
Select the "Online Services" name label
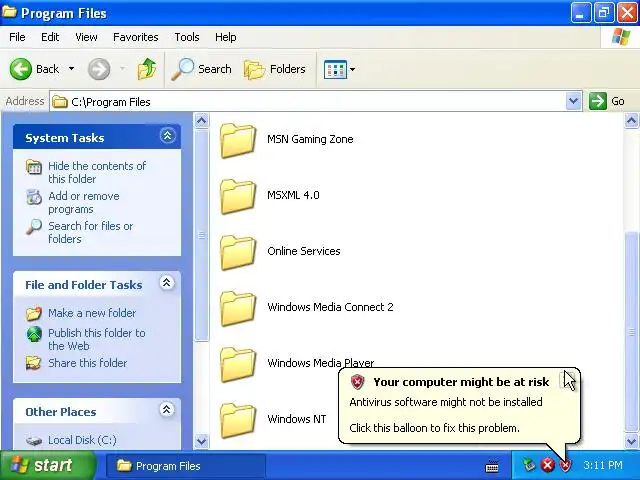pyautogui.click(x=304, y=251)
